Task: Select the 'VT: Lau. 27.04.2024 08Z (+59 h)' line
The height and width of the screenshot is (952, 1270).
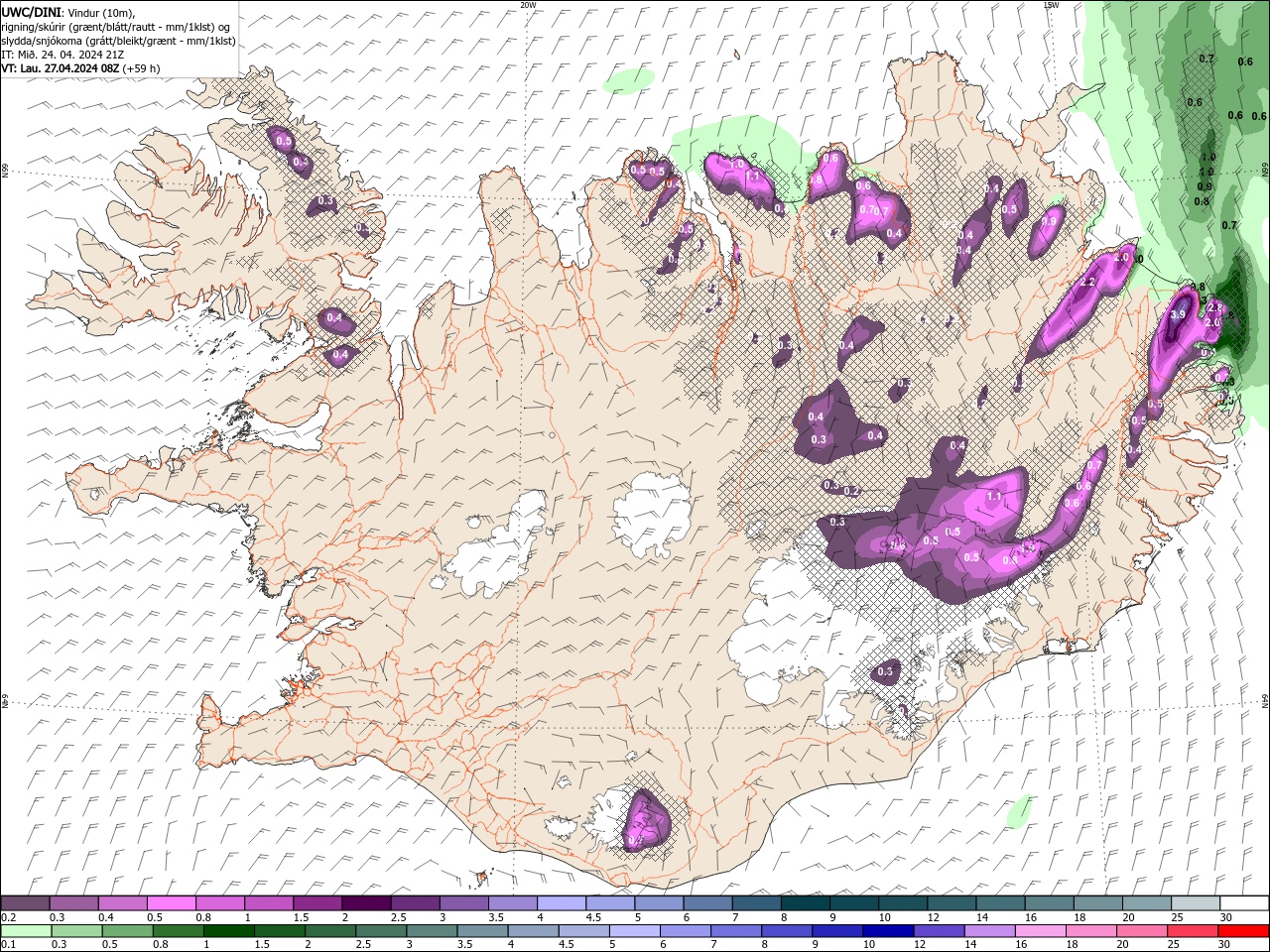Action: point(80,68)
